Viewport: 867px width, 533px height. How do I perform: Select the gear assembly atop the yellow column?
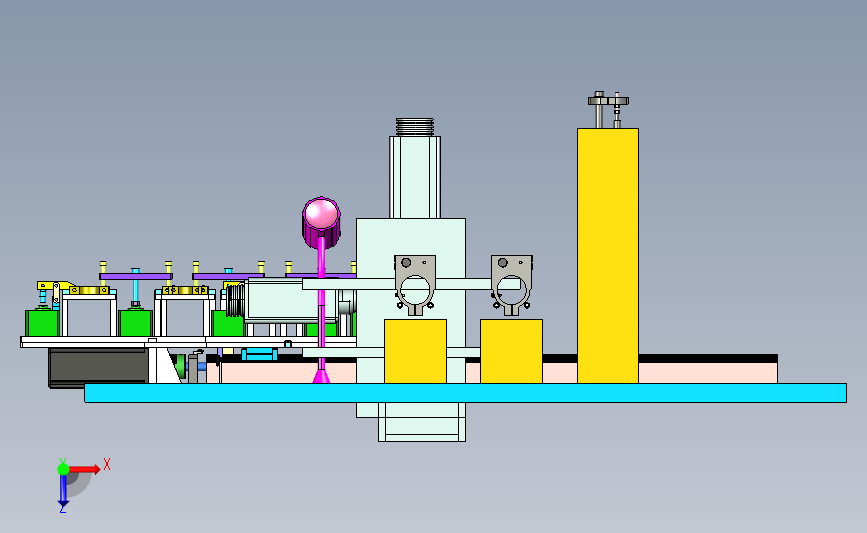(x=608, y=109)
